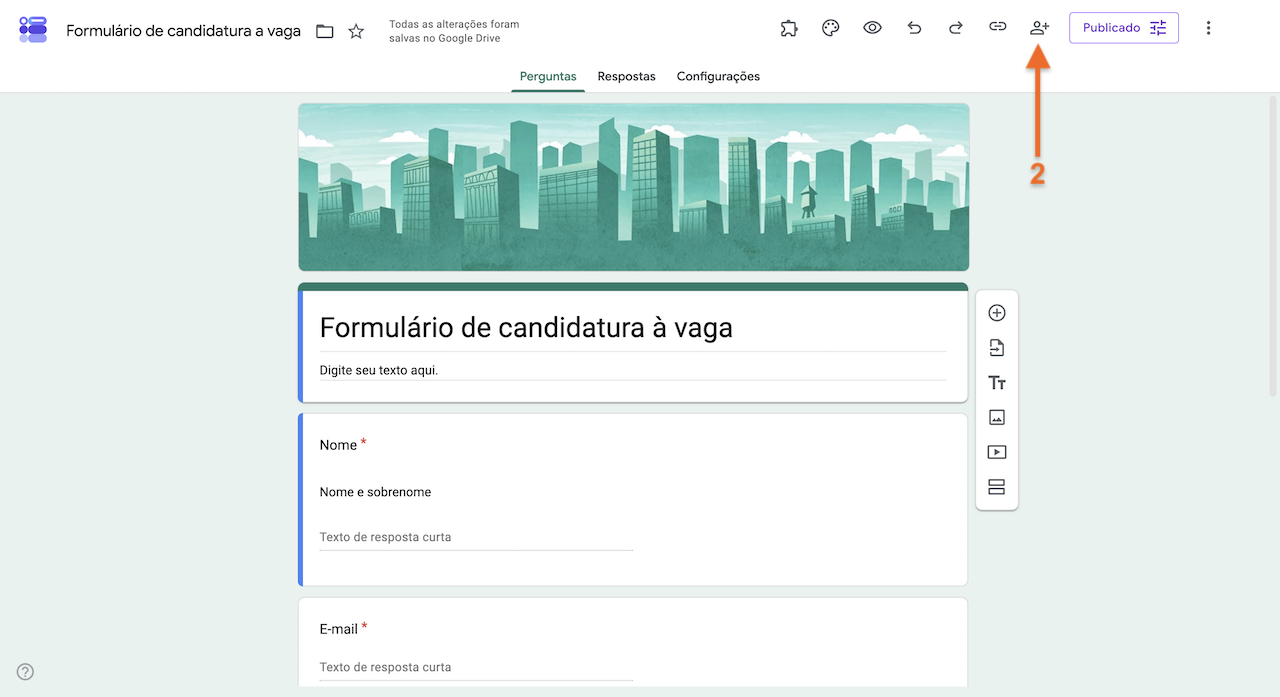Select the E-mail question title

[x=338, y=629]
